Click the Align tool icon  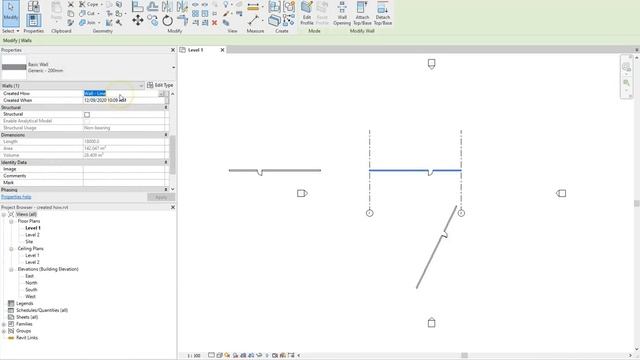coord(138,6)
